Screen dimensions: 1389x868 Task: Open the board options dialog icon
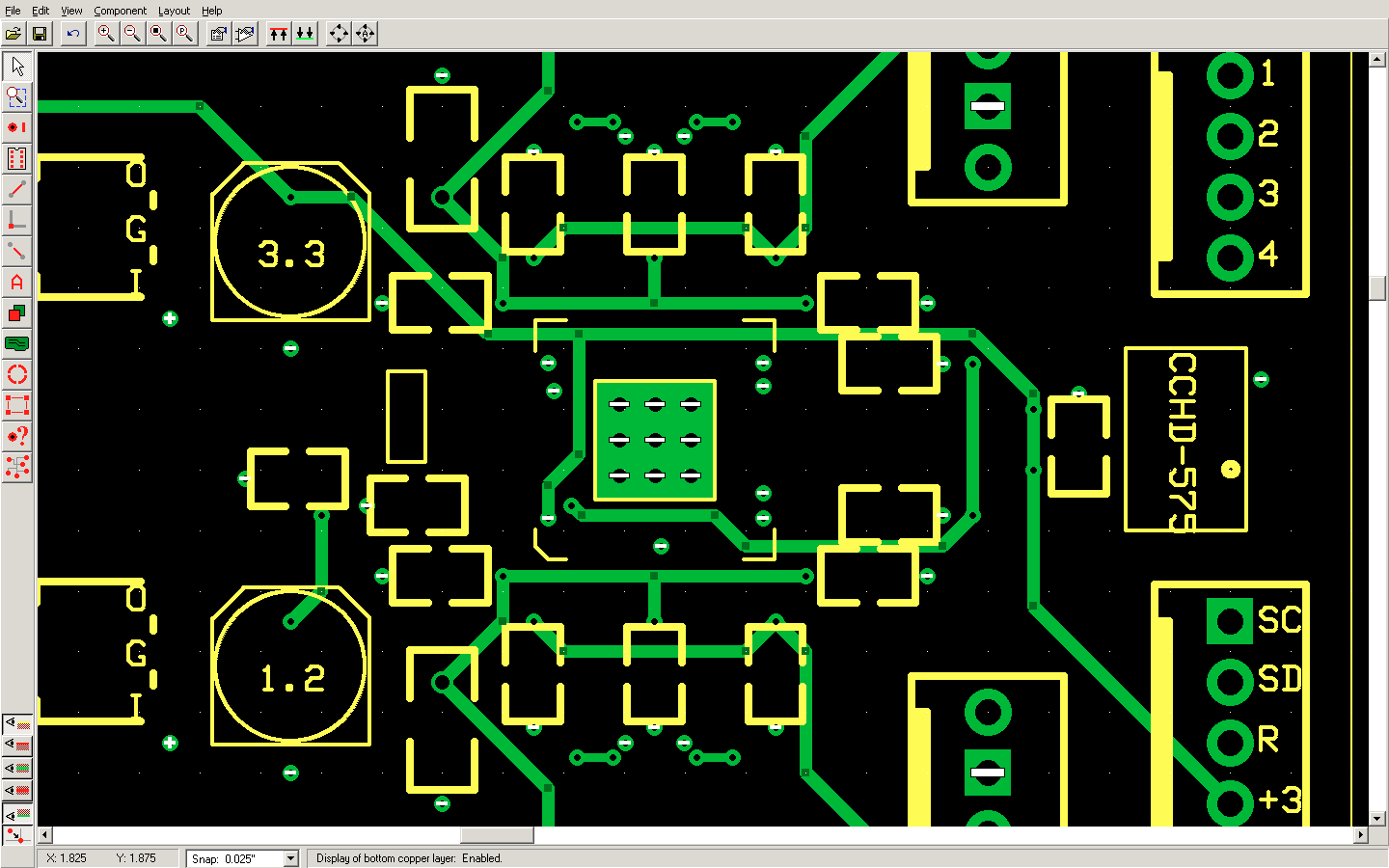tap(219, 34)
